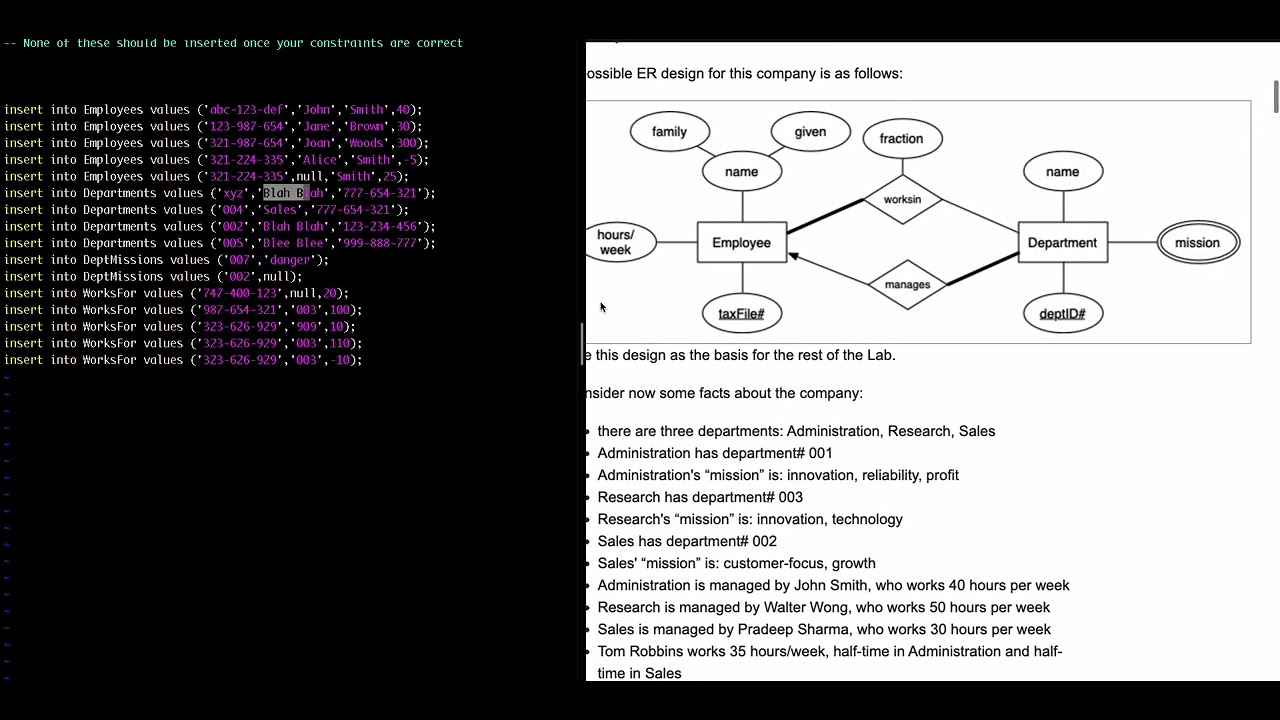Click the bullet 'Research has department# 003'

pyautogui.click(x=700, y=497)
